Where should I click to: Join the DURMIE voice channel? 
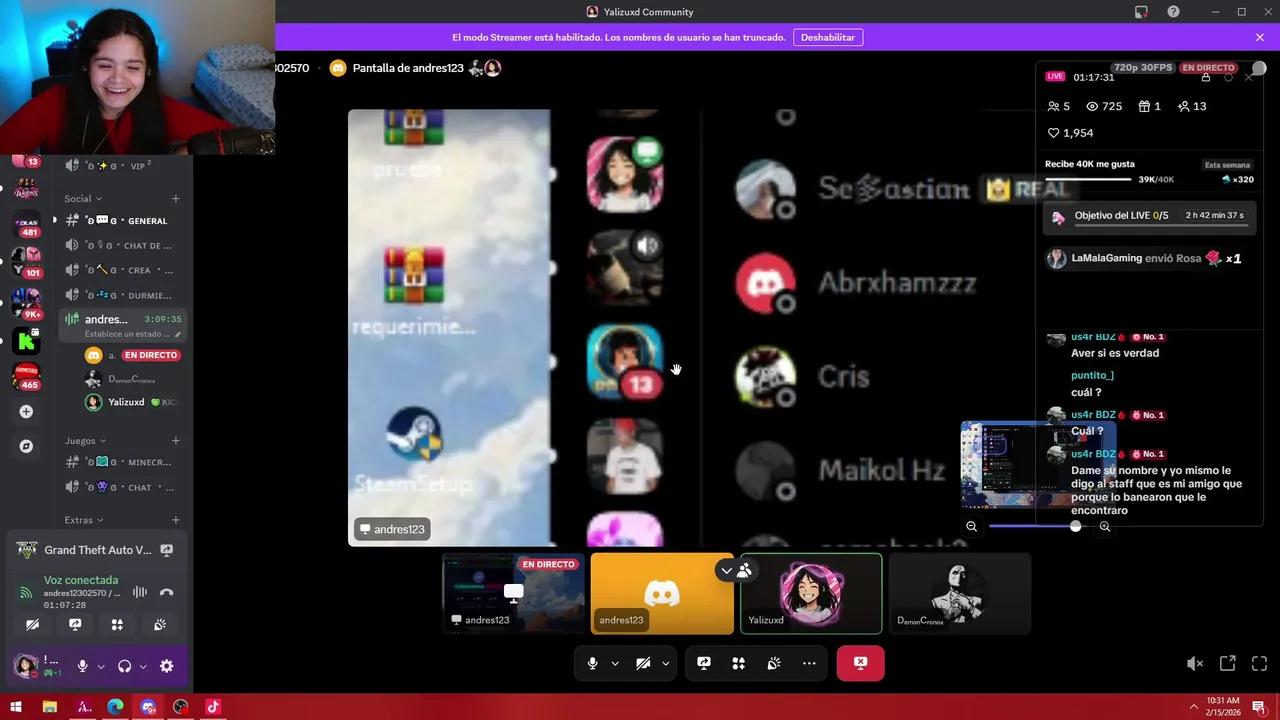click(x=122, y=295)
